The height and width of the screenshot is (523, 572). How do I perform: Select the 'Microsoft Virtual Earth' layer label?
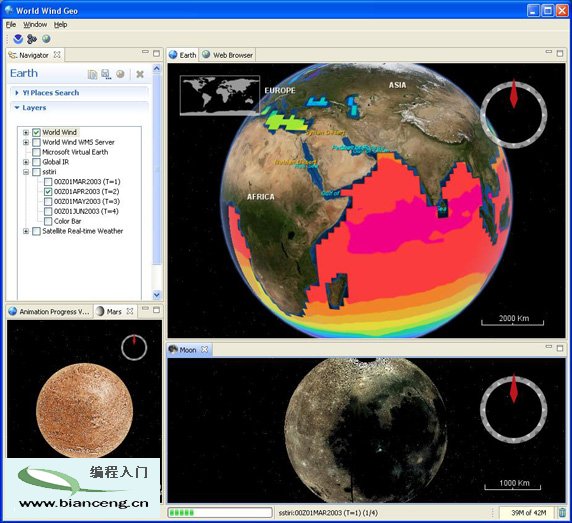pyautogui.click(x=75, y=152)
